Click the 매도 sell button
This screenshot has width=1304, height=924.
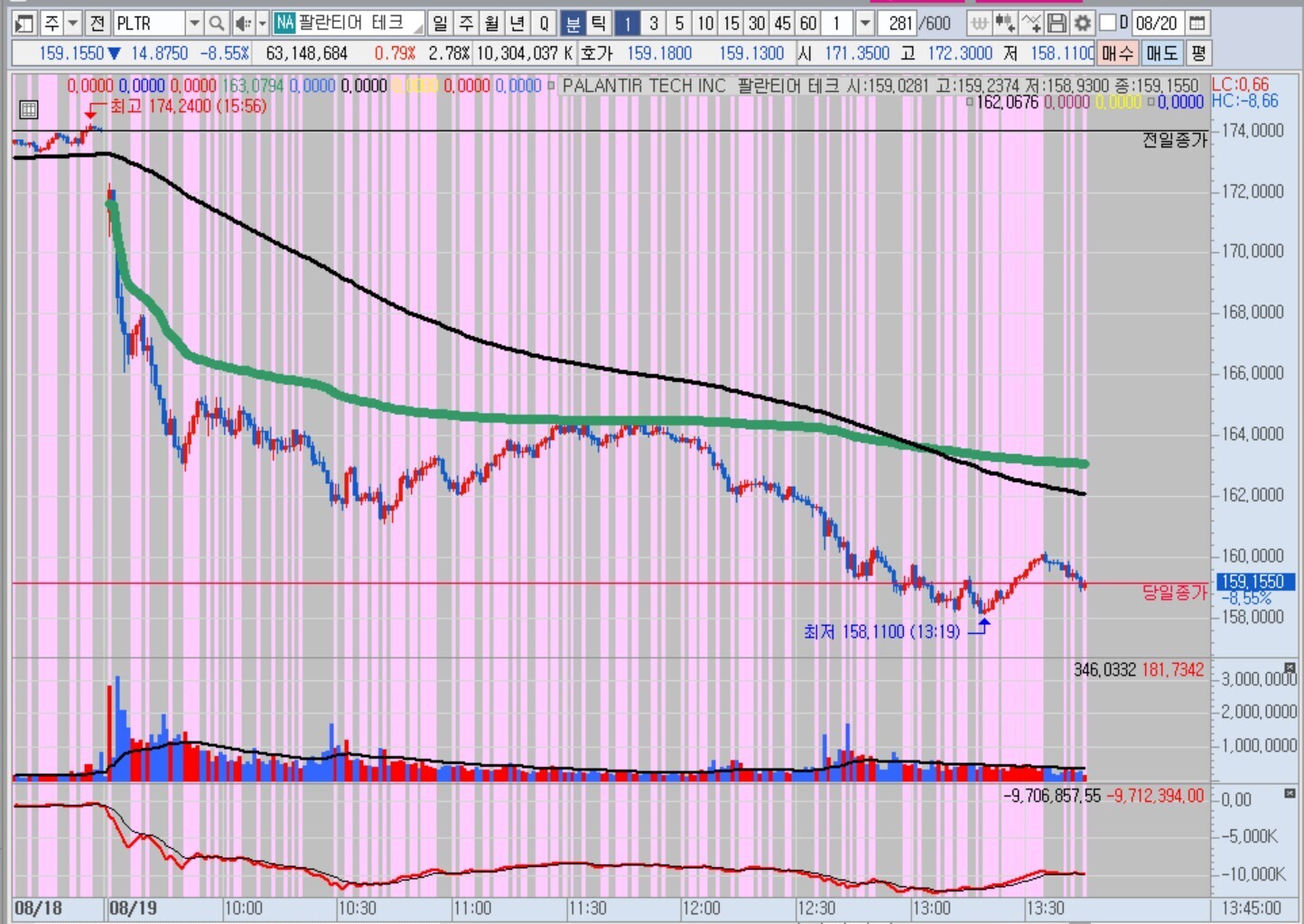coord(1162,53)
